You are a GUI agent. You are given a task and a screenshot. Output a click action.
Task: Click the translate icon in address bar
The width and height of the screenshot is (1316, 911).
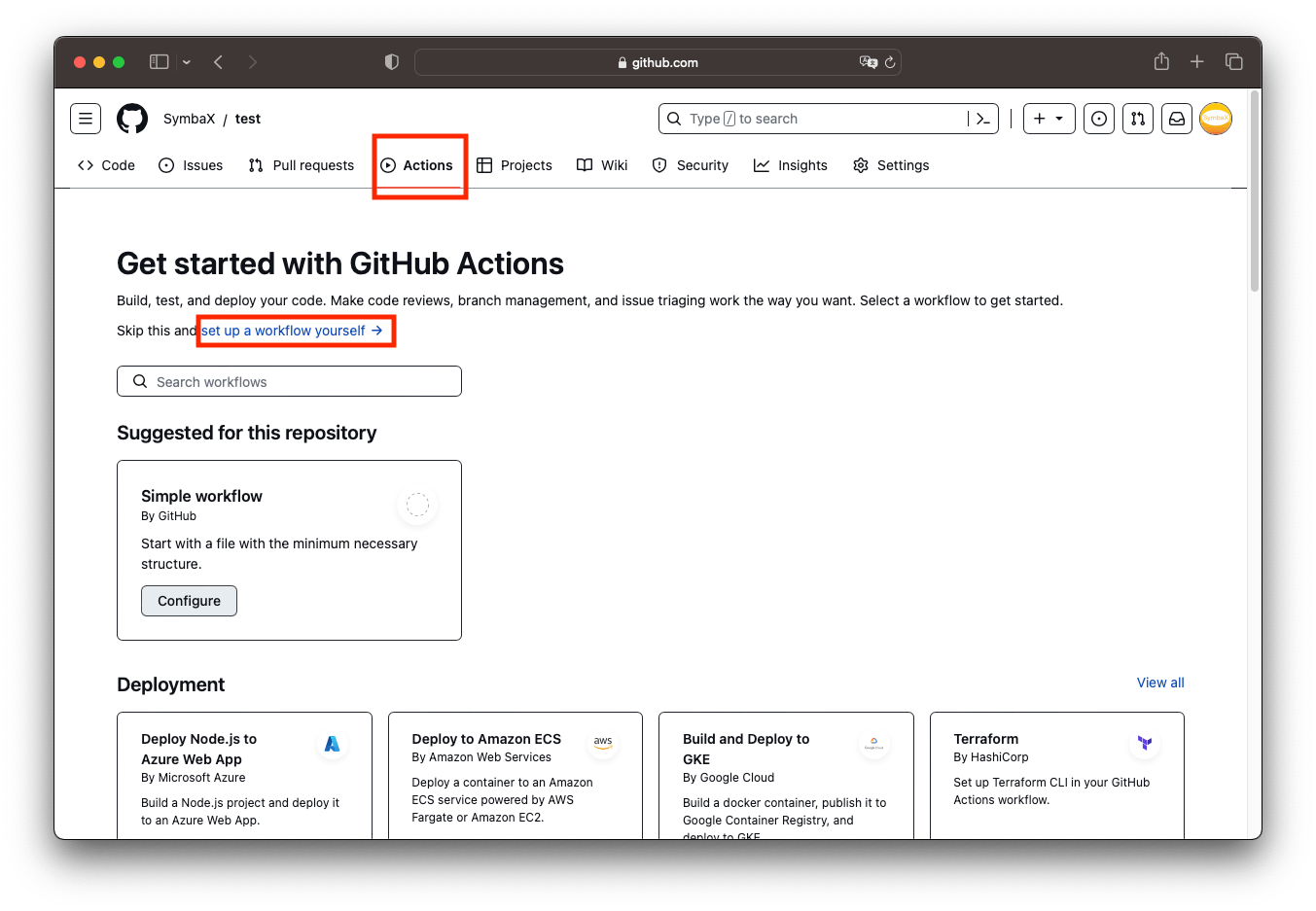(x=869, y=62)
